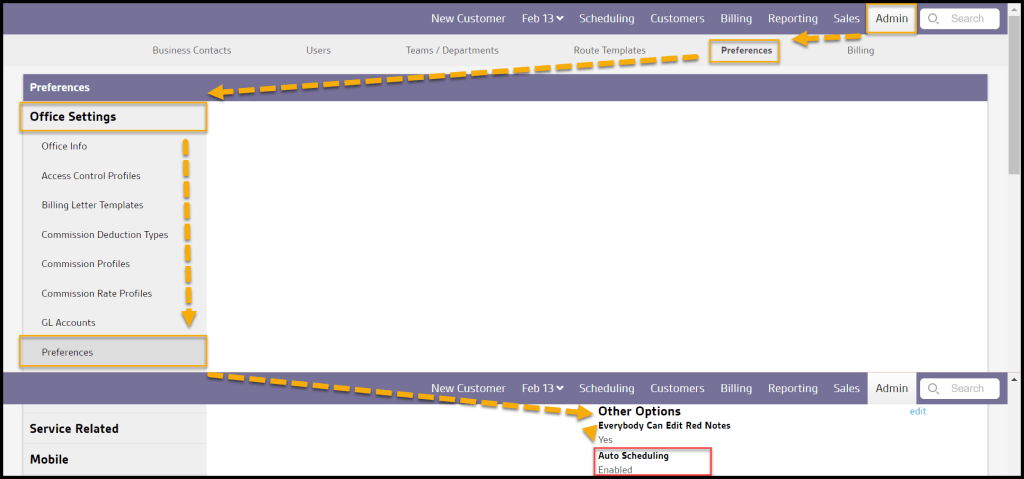Choose Commission Deduction Types

coord(104,235)
